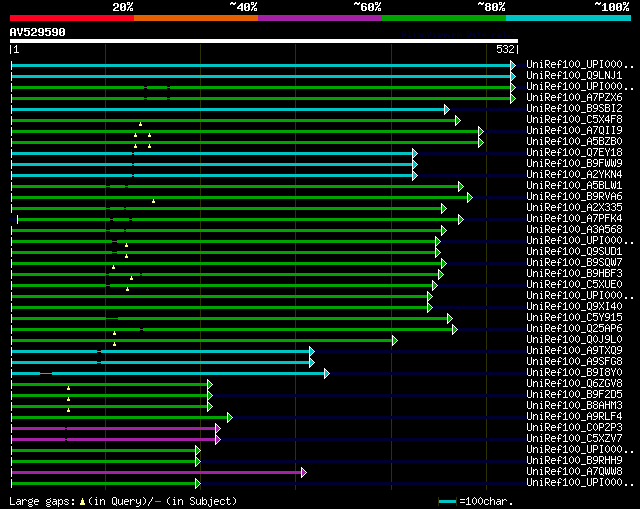Select the UniRef100_A7PFK4 label
640x509 pixels.
574,219
